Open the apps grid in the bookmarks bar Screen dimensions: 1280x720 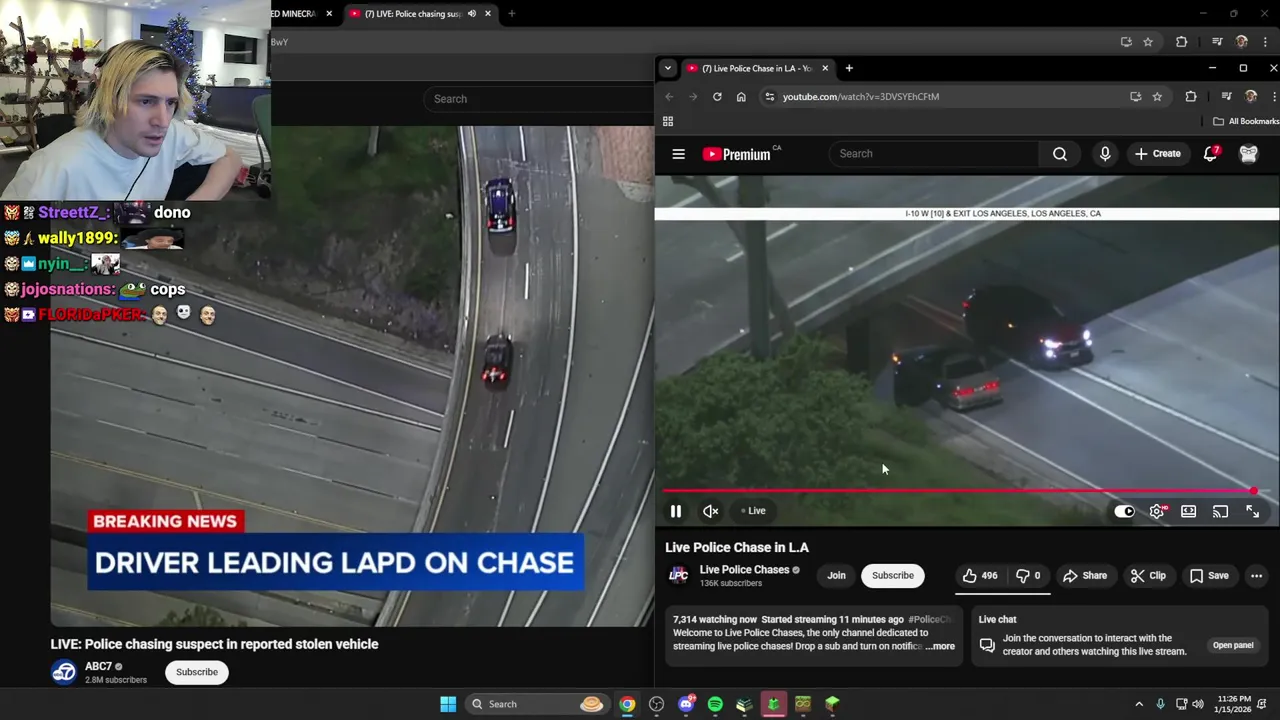(668, 121)
